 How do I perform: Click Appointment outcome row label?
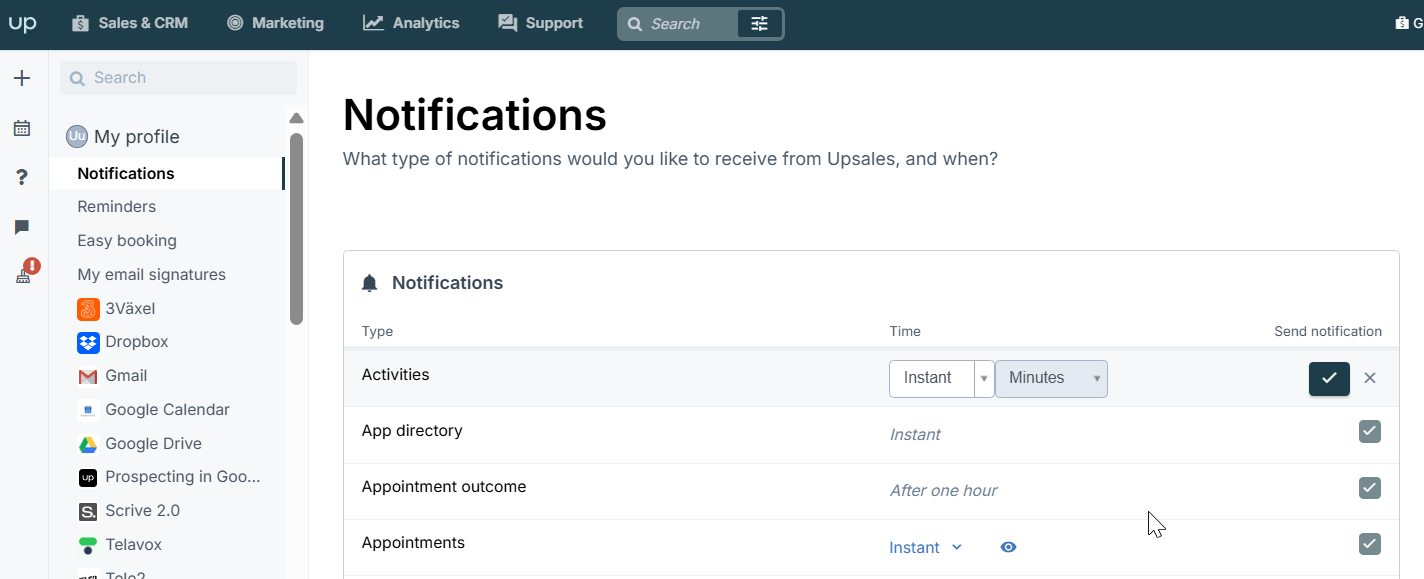[x=444, y=487]
